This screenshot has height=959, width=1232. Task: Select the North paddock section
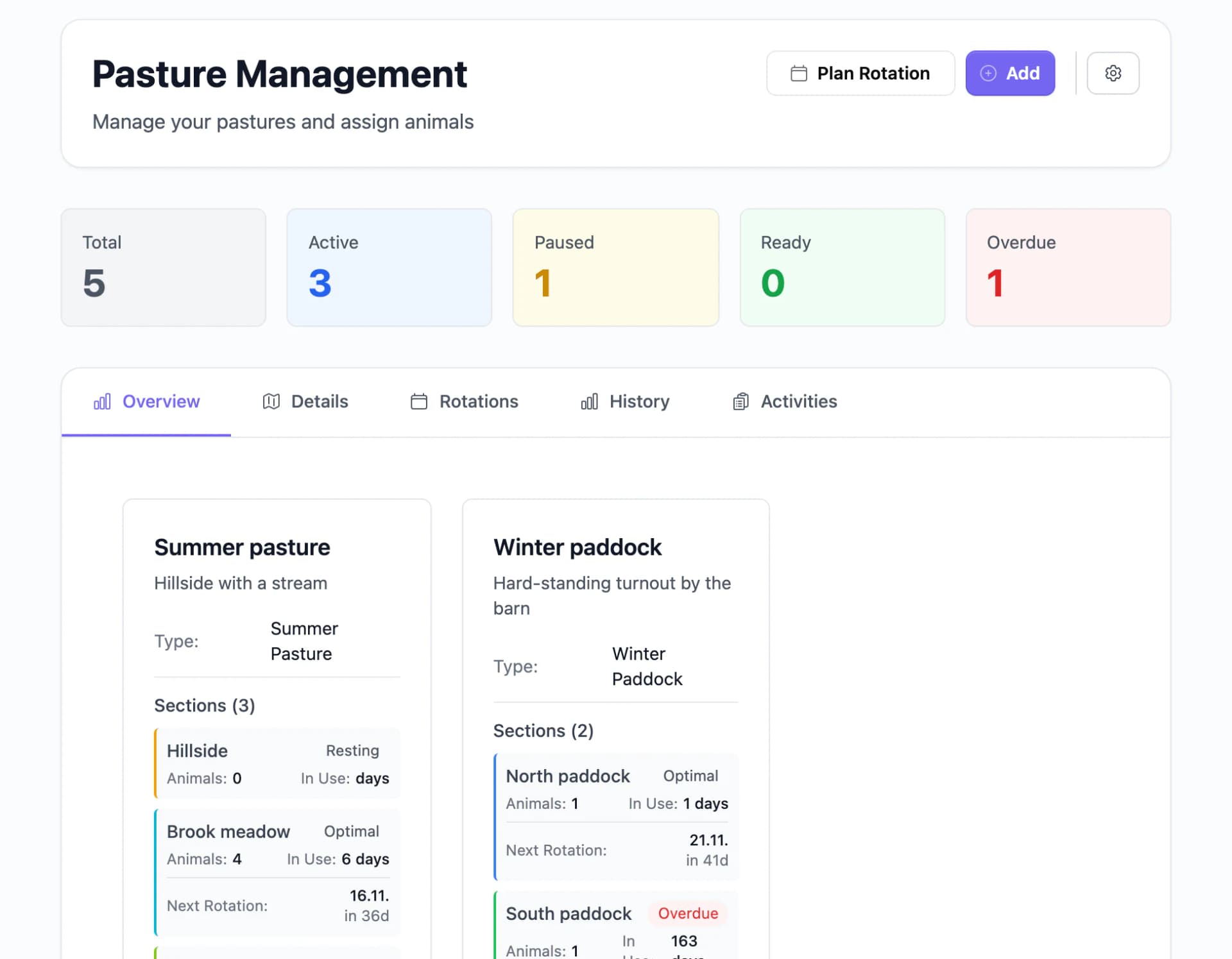616,817
